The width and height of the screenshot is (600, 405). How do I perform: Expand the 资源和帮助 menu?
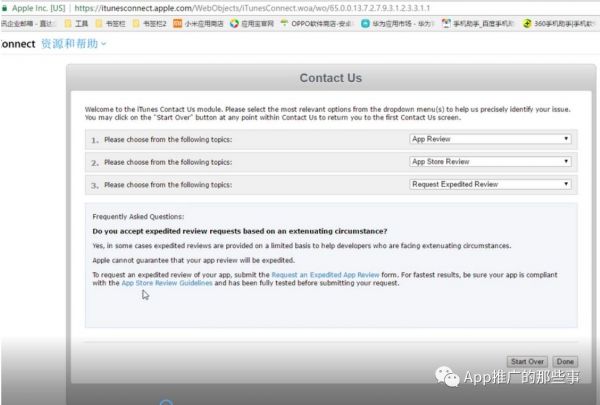pyautogui.click(x=73, y=44)
